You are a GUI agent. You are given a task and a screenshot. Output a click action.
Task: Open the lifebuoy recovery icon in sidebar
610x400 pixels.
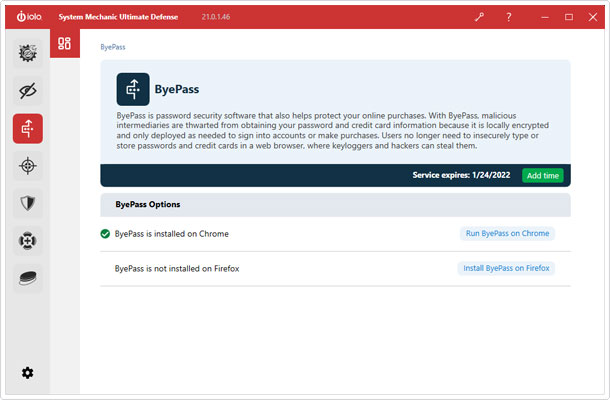28,241
